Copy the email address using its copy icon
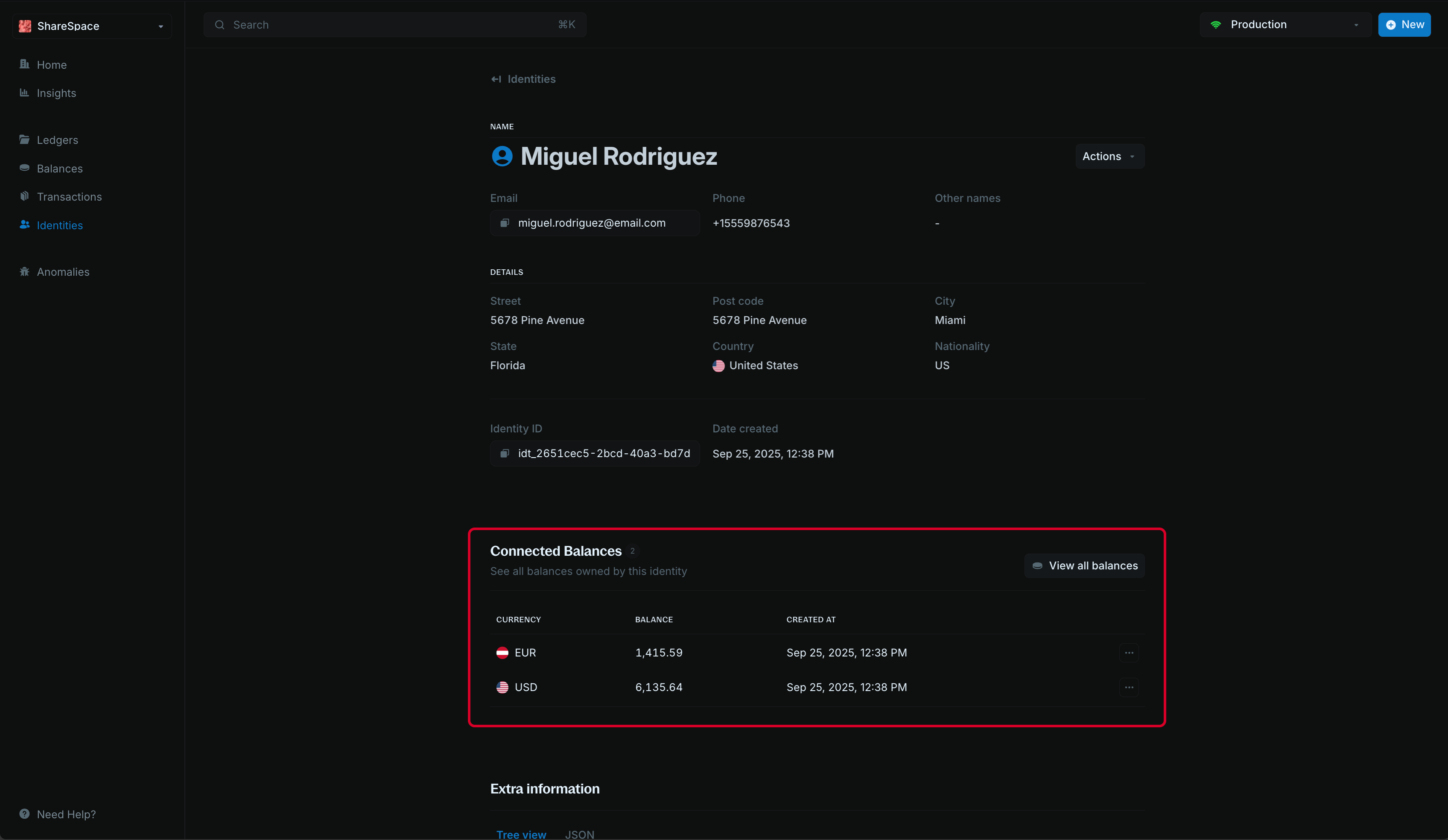This screenshot has width=1448, height=840. [x=505, y=223]
